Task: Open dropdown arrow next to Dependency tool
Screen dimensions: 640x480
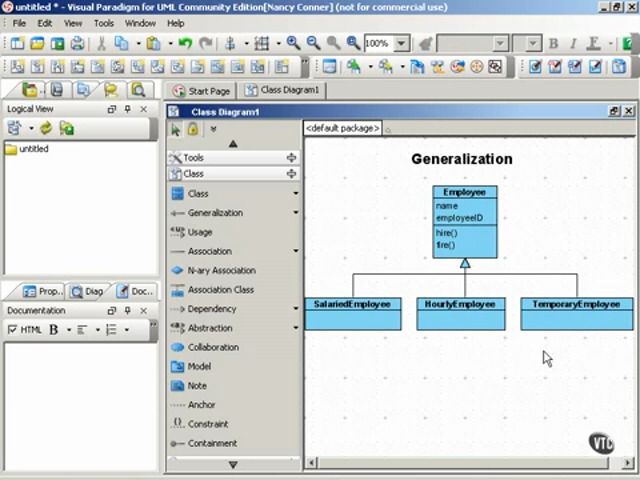Action: coord(296,309)
